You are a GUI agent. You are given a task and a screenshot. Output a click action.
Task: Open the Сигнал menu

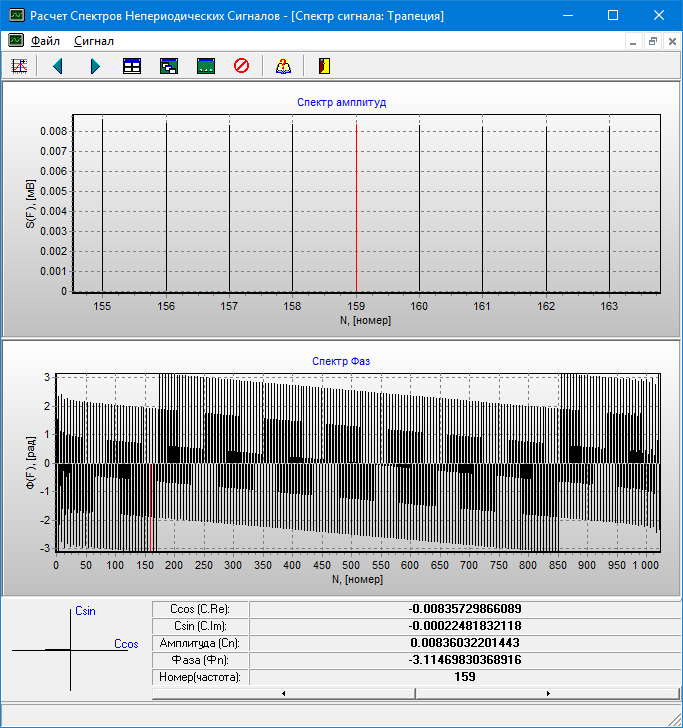[94, 41]
